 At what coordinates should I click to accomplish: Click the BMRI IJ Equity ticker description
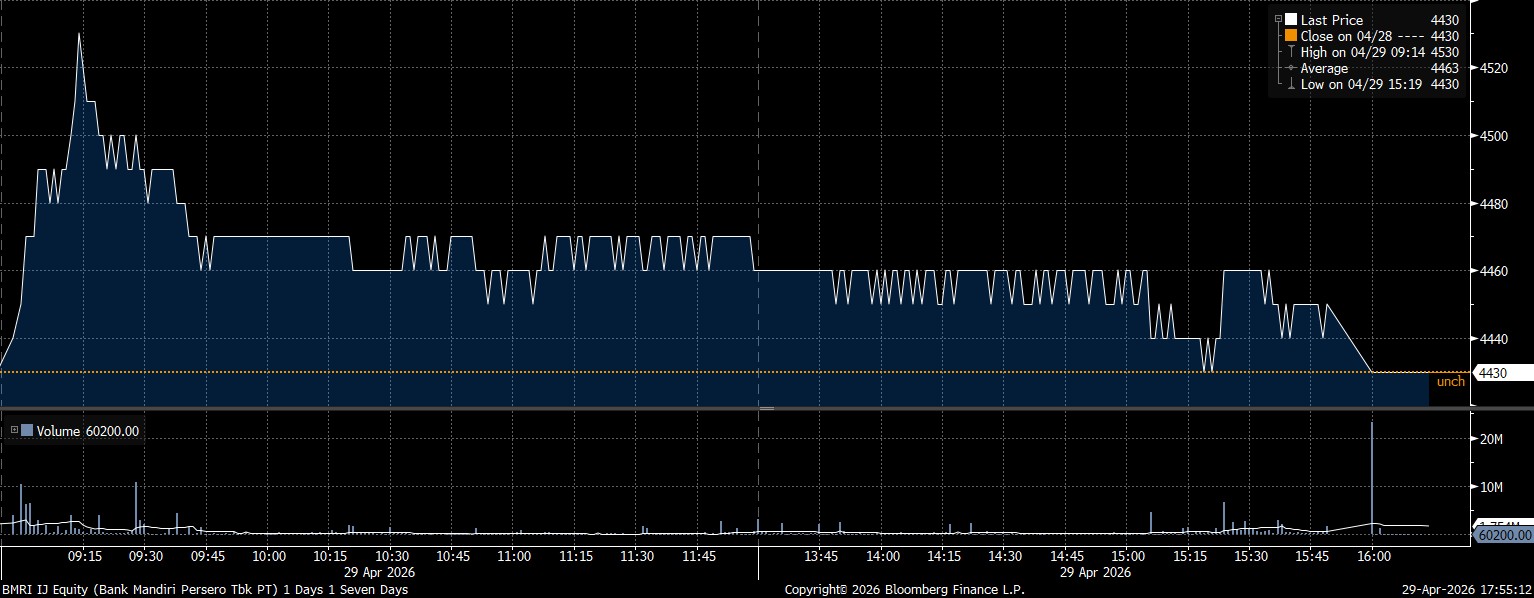[x=204, y=590]
